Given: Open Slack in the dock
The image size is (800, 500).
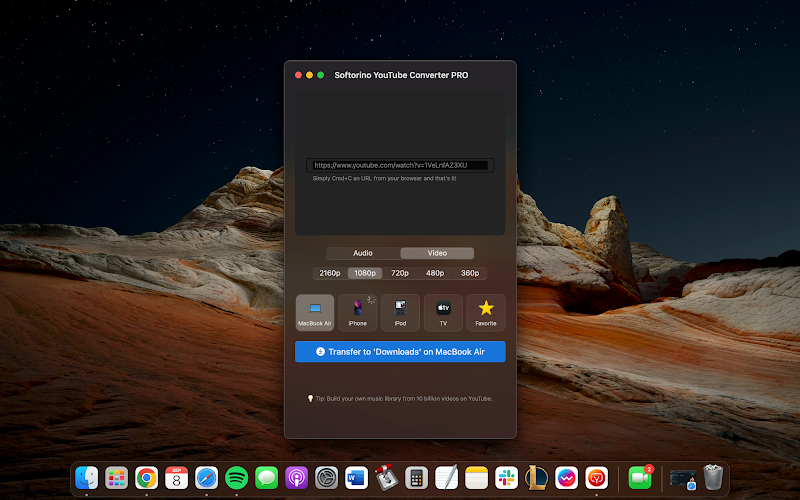Looking at the screenshot, I should coord(506,478).
